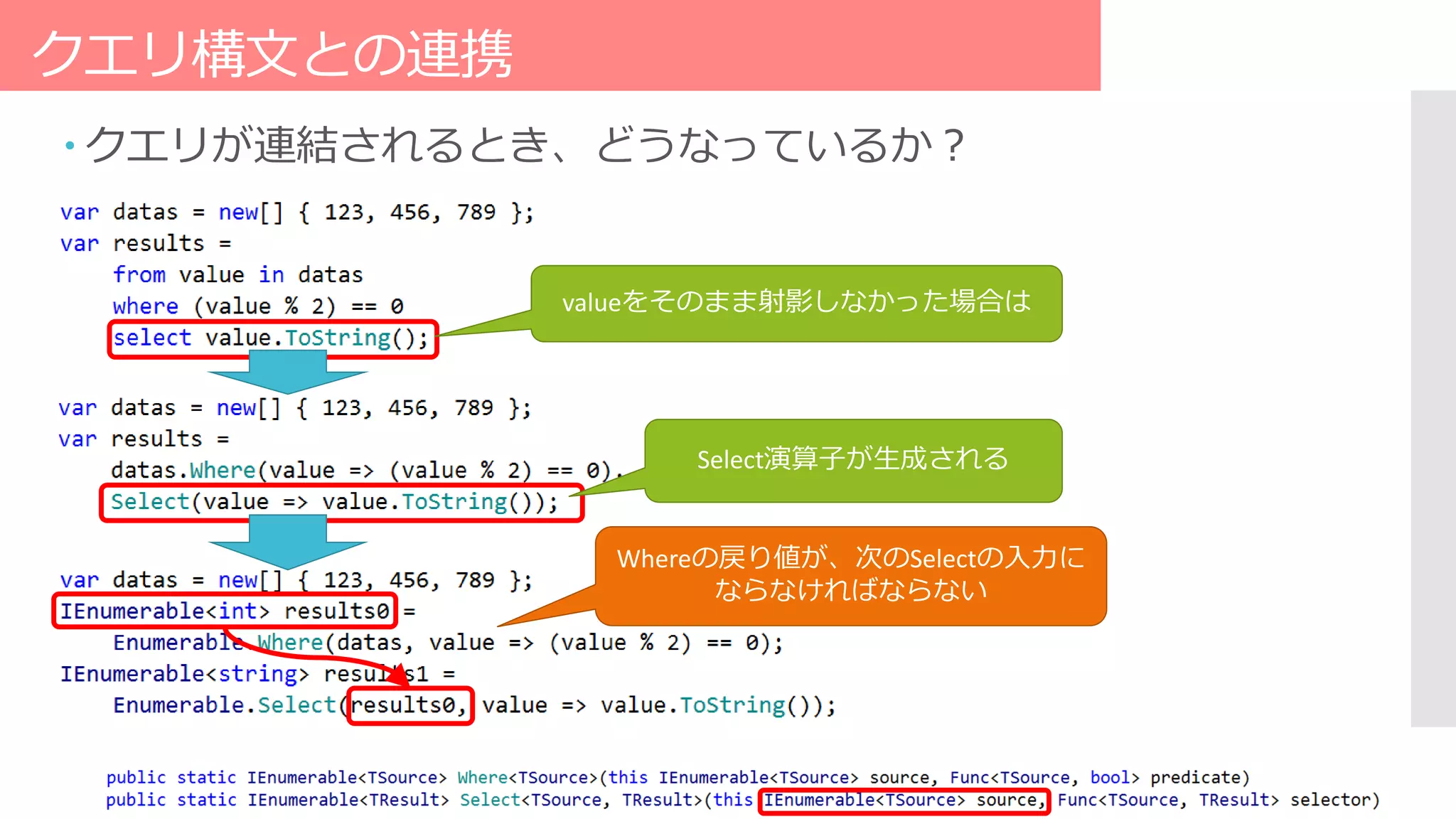Click the Func<TSource, TResult> selector parameter
Viewport: 1456px width, 819px height.
pyautogui.click(x=1218, y=801)
